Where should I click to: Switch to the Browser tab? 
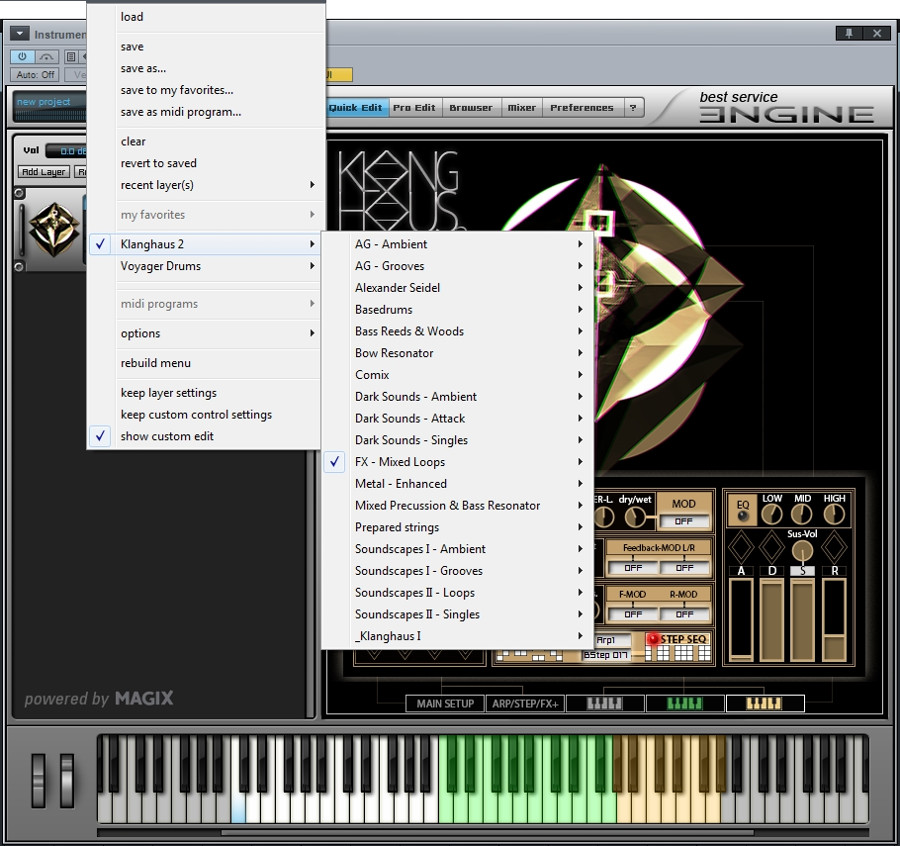tap(471, 107)
